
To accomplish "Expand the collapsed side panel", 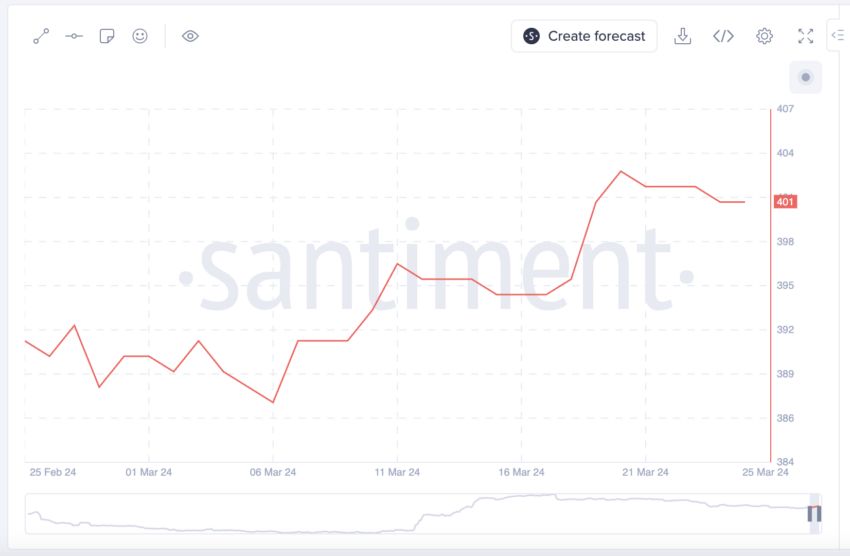I will tap(838, 35).
